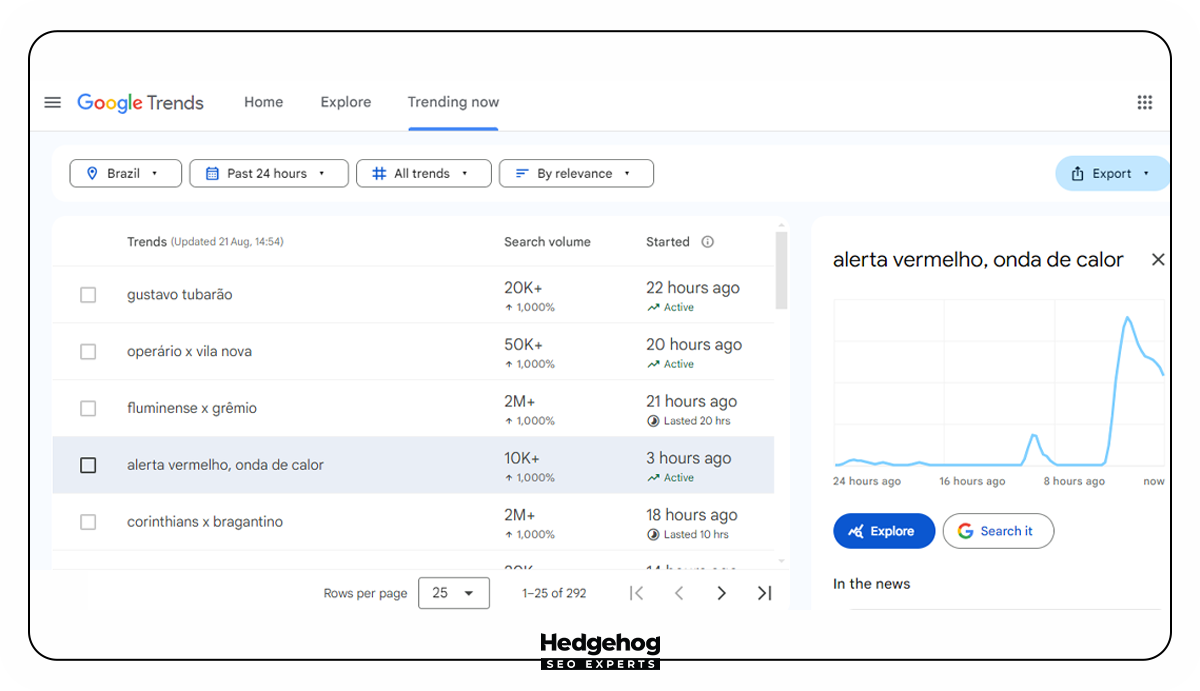
Task: Click the hash icon in All trends
Action: 379,173
